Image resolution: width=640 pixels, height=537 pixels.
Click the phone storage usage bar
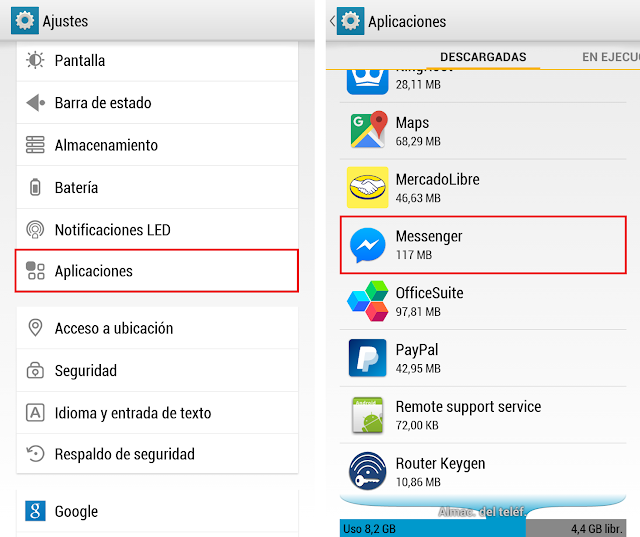(x=483, y=528)
